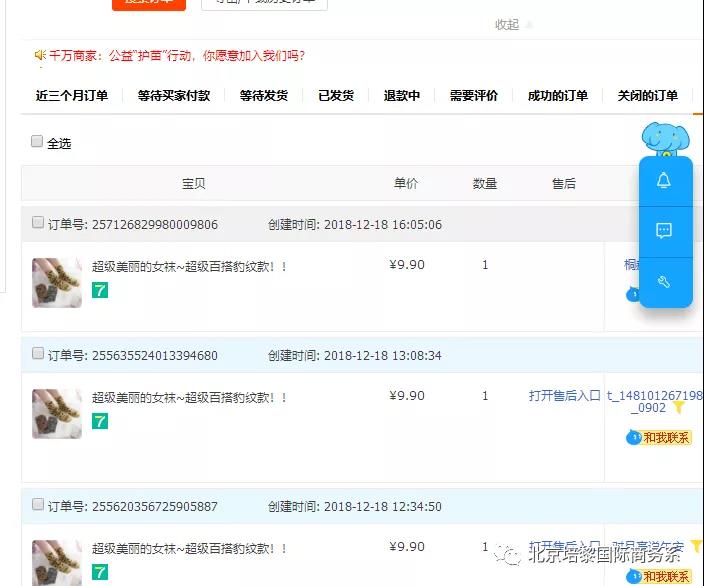Click the green 7-day badge on 13:08:34 order

pos(100,421)
